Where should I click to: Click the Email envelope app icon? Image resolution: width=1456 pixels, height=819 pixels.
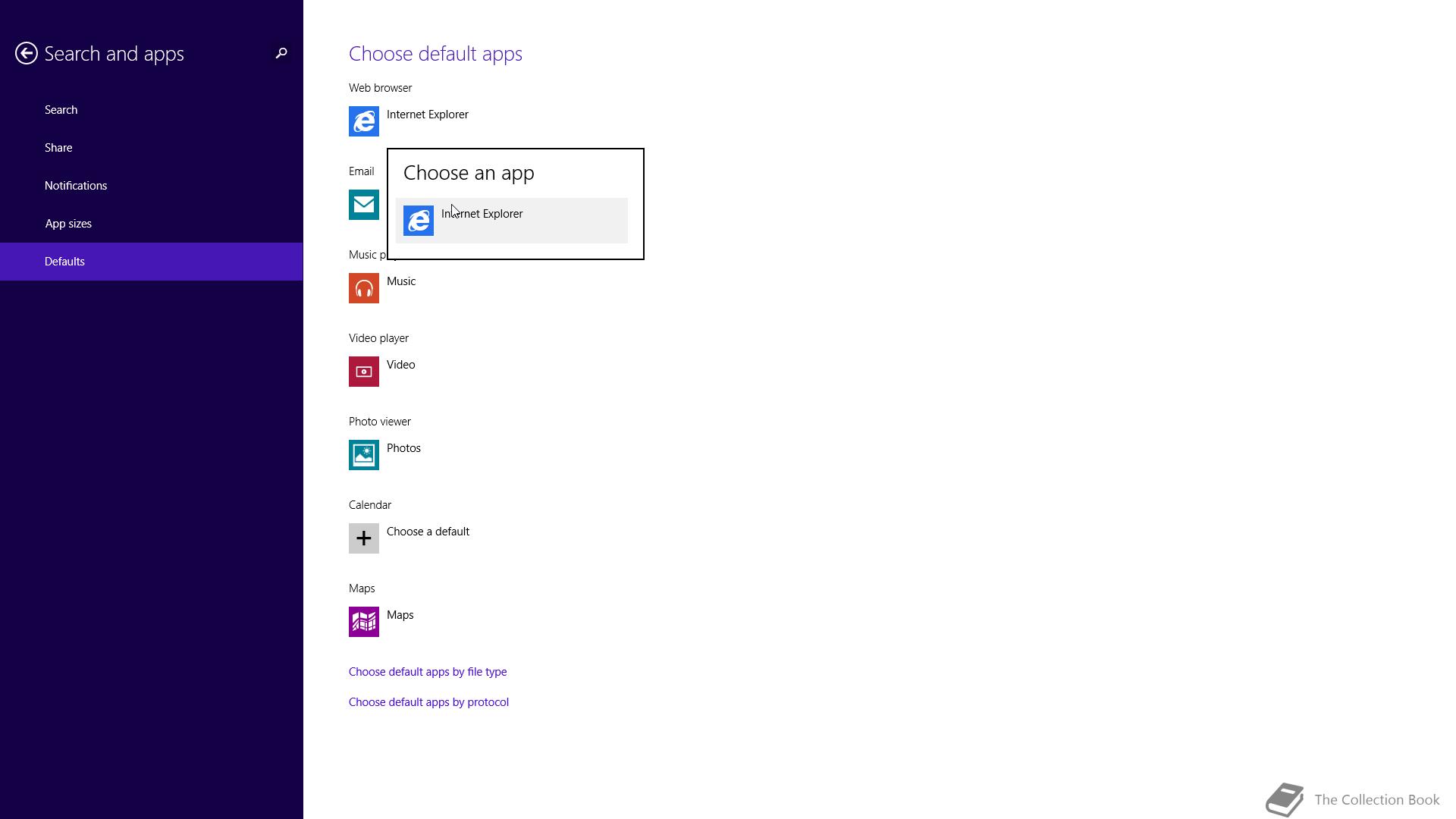pyautogui.click(x=364, y=205)
